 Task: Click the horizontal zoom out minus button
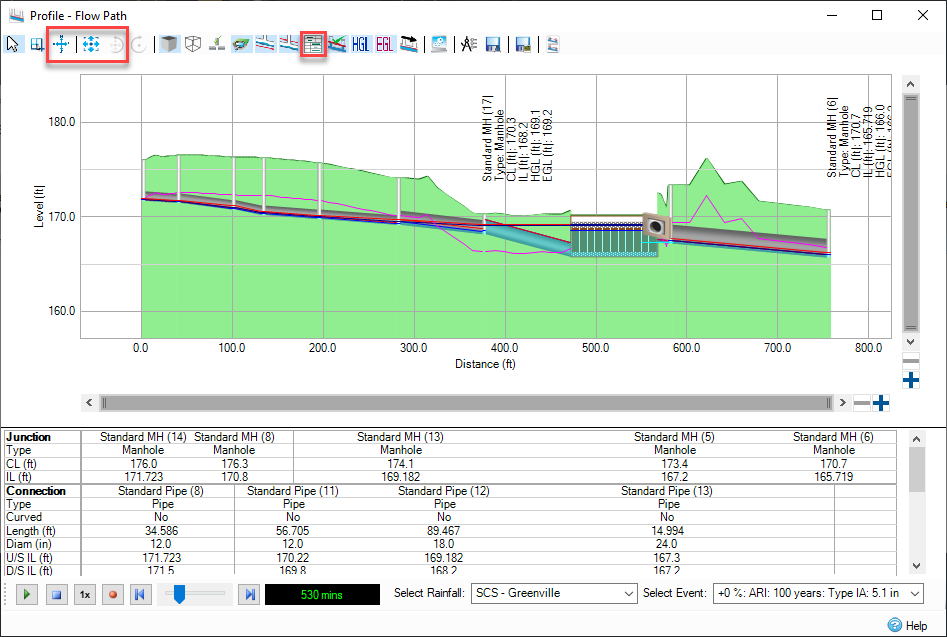point(862,403)
